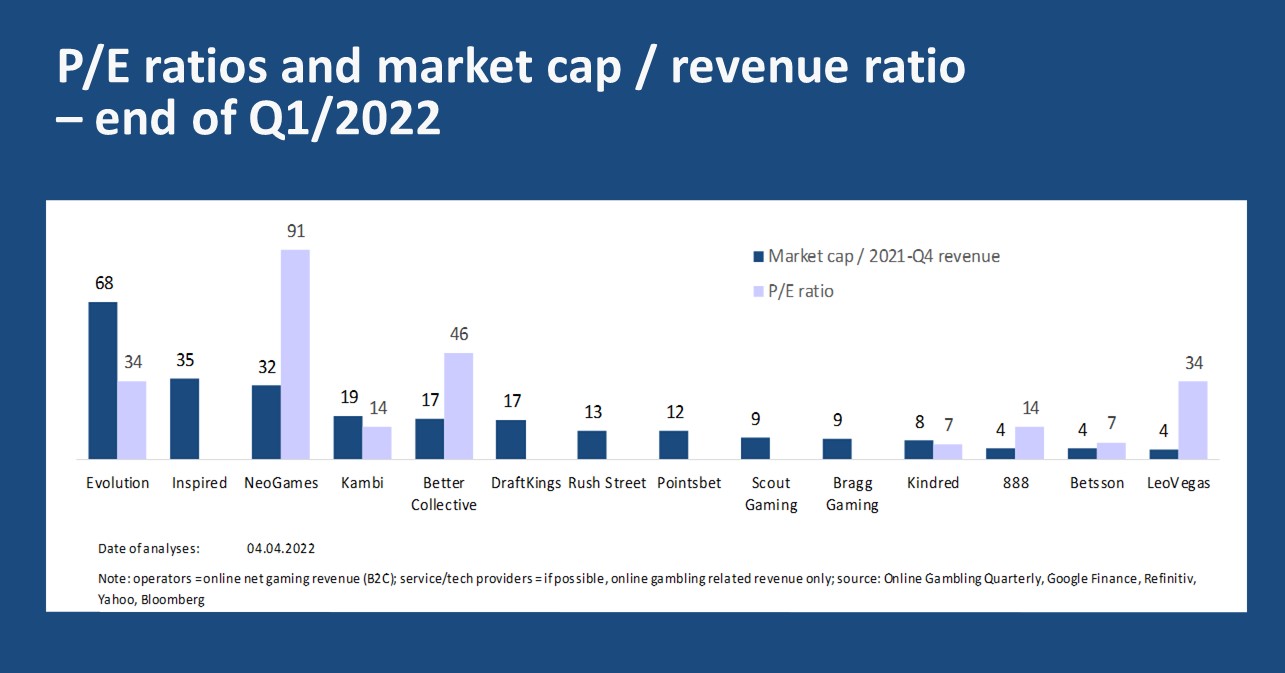Click Inspired's market cap bar labeled 35
Screen dimensions: 1285x673
185,418
